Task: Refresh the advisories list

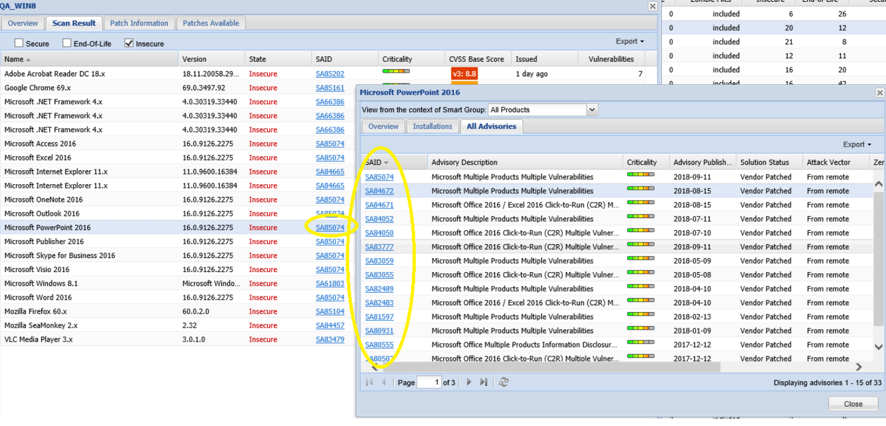Action: pos(504,382)
